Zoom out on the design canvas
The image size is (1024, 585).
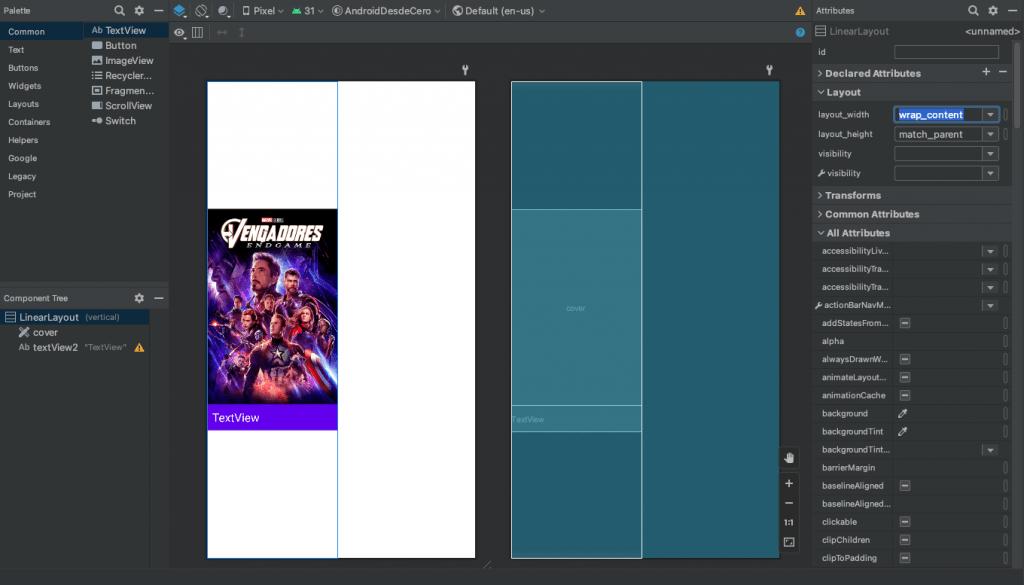(789, 503)
